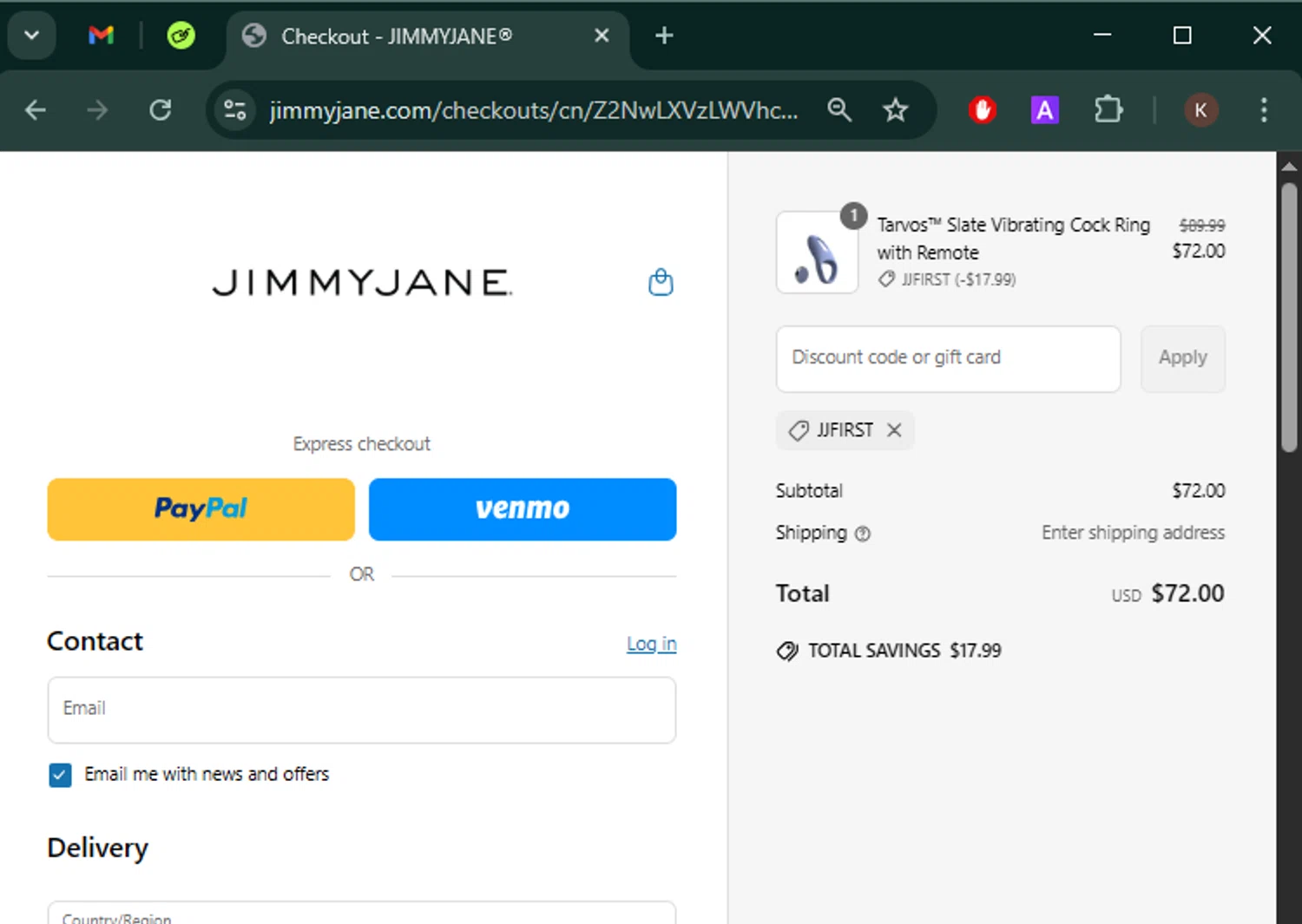
Task: Close the Checkout - JIMMYJANE tab
Action: coord(602,36)
